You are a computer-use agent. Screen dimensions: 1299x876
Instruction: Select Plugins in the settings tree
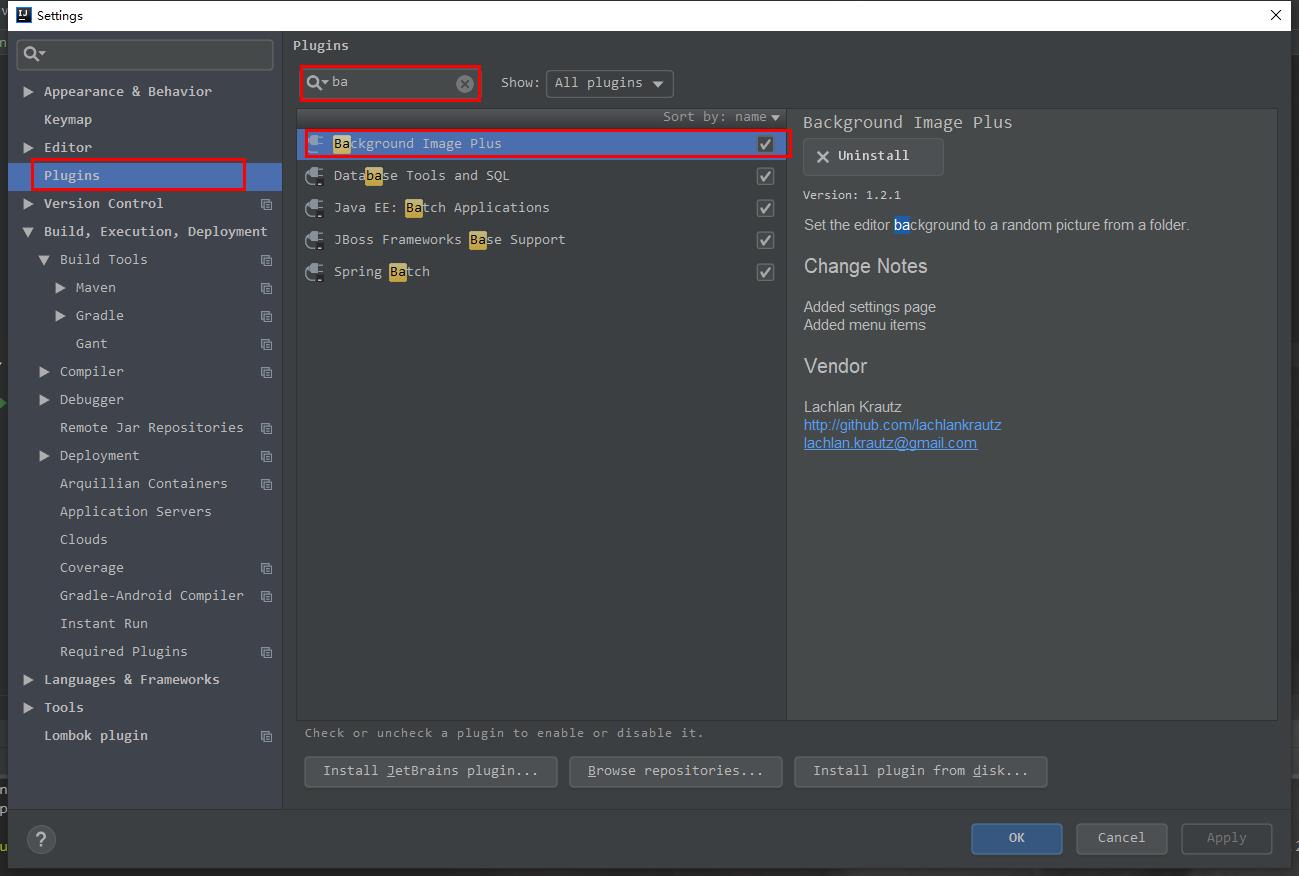[x=72, y=175]
